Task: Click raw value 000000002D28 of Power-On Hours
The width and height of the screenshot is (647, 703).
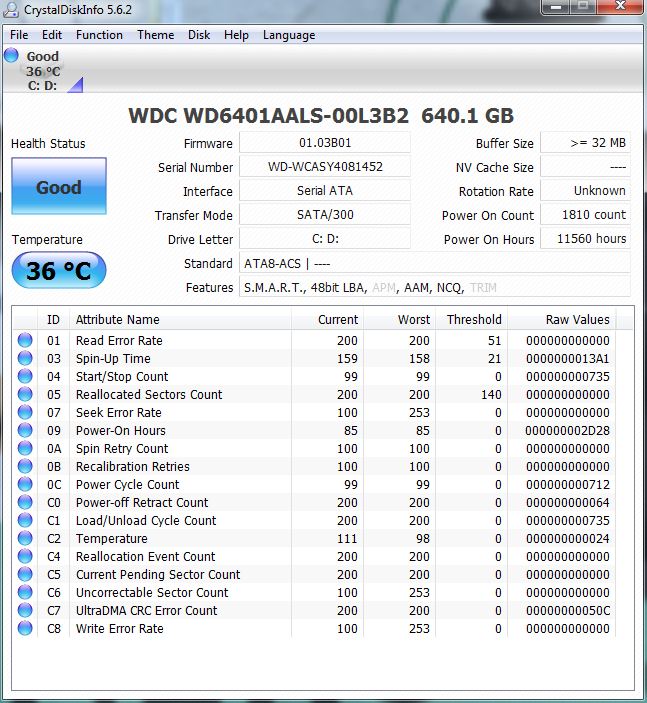Action: click(568, 430)
